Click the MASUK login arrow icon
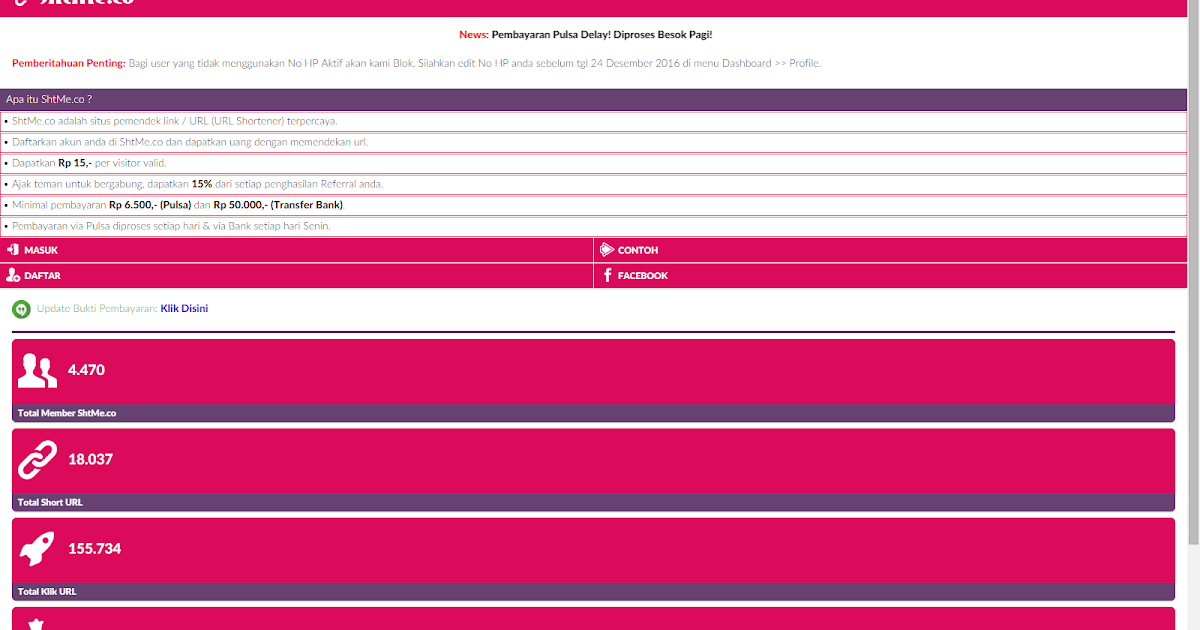This screenshot has height=630, width=1200. pyautogui.click(x=12, y=250)
